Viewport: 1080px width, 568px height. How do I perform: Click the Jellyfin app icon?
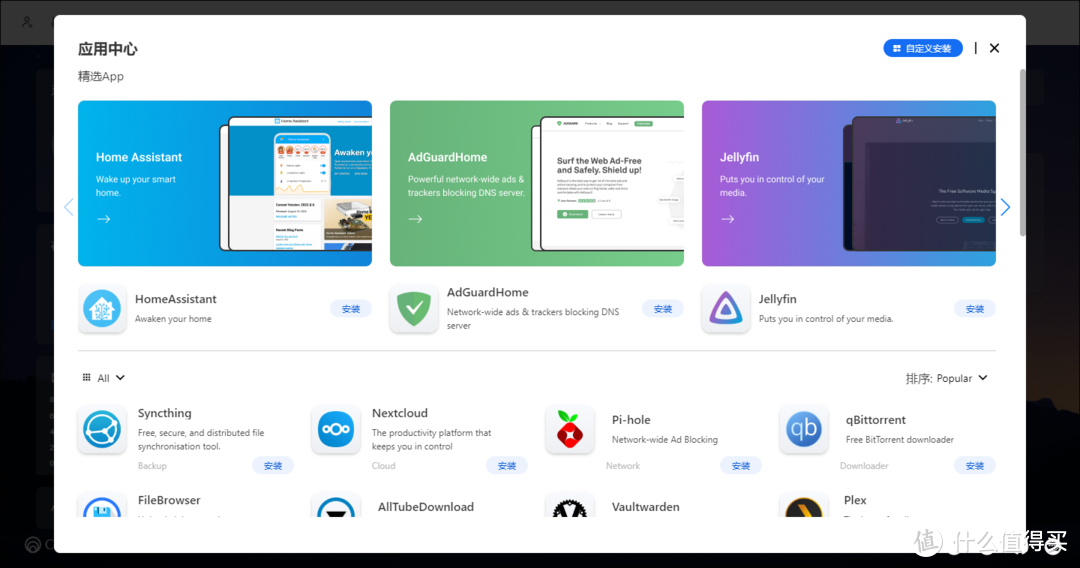pyautogui.click(x=726, y=308)
